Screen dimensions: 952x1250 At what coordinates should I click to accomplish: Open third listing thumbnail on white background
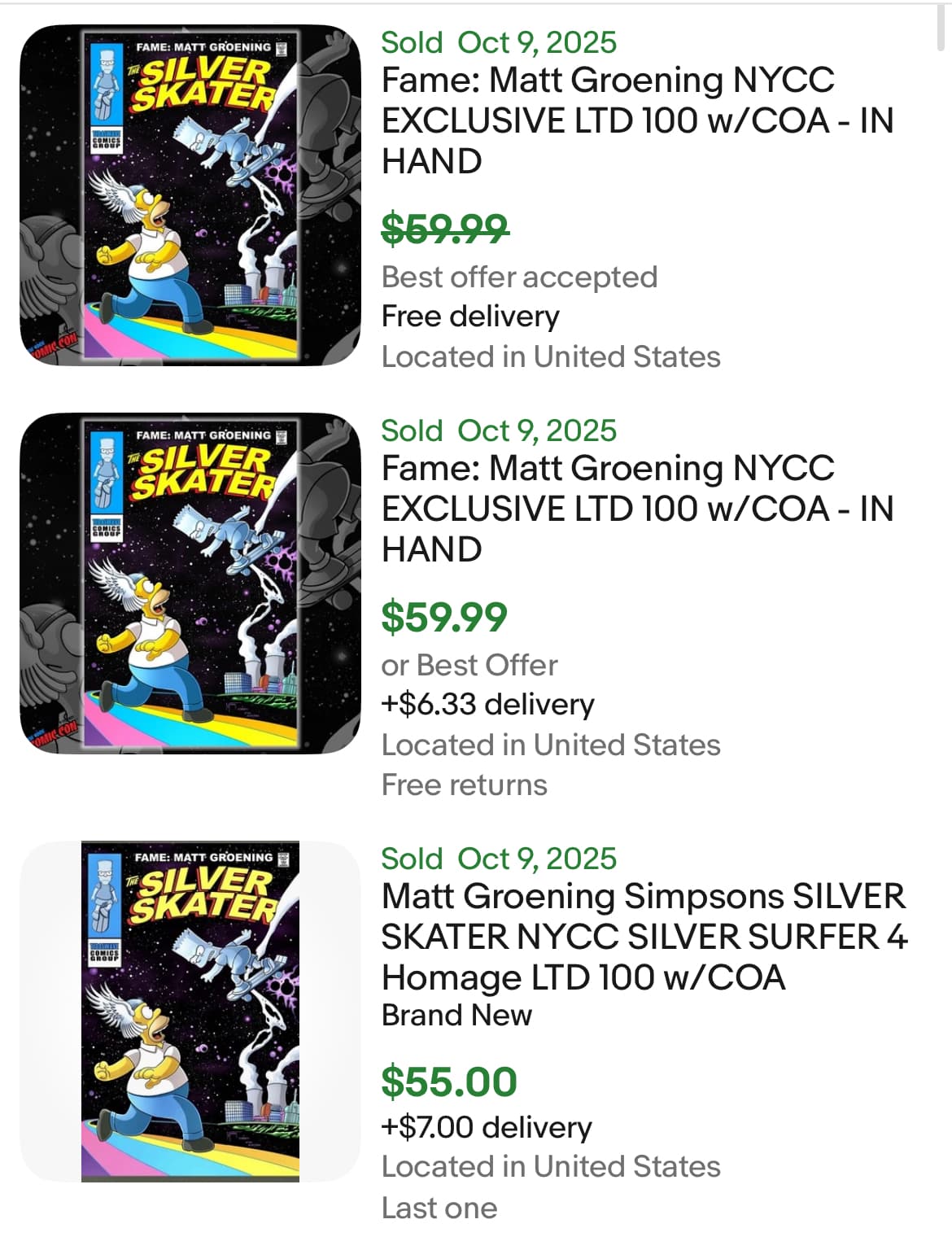coord(190,1011)
